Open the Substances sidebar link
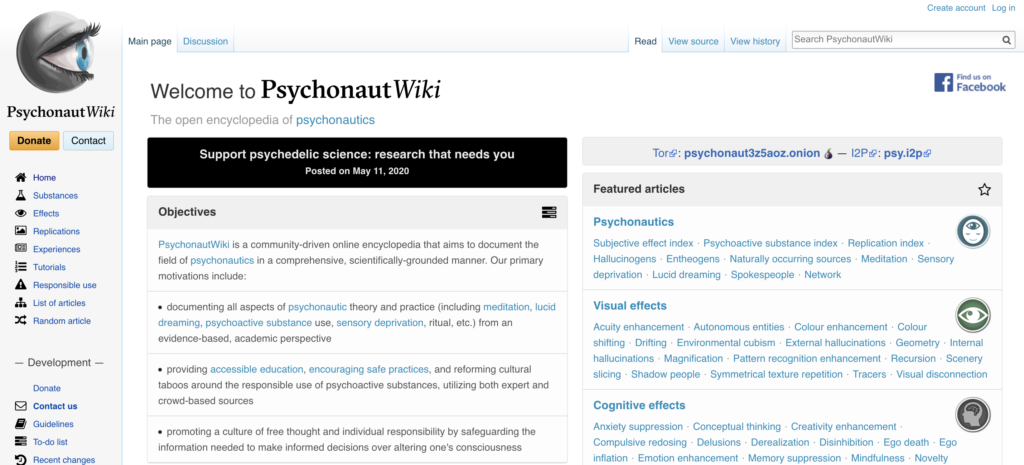The width and height of the screenshot is (1024, 465). 56,195
